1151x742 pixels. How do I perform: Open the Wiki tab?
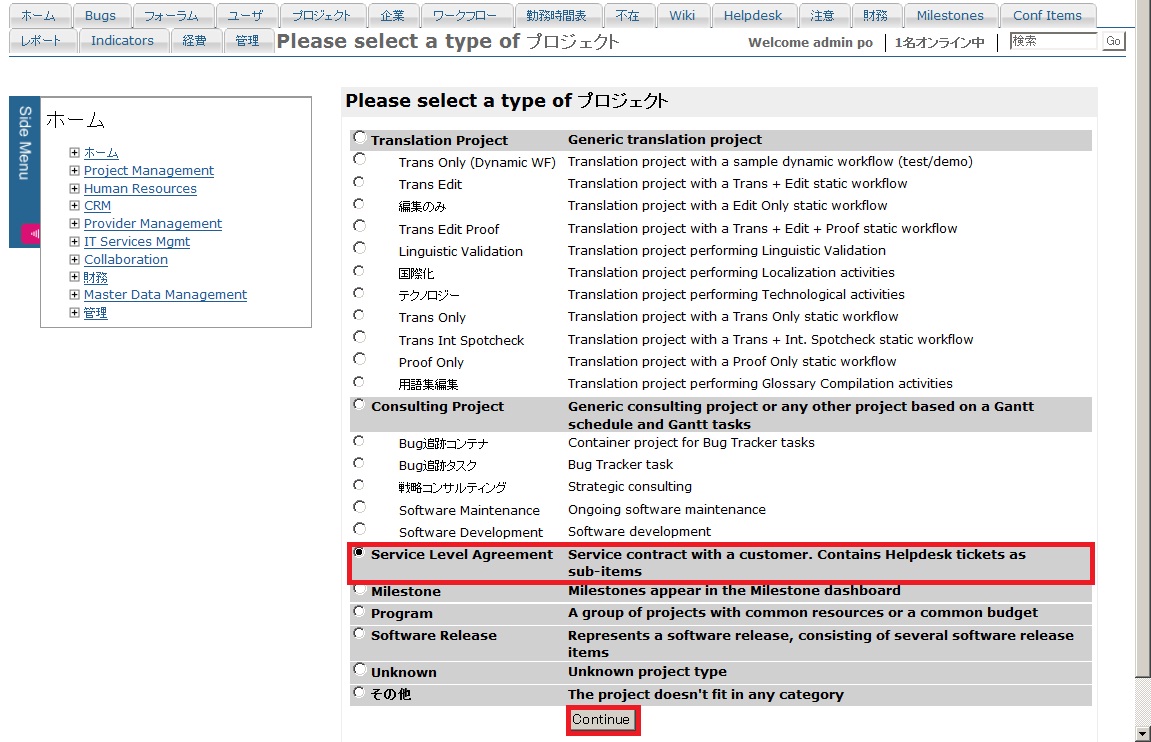tap(682, 15)
